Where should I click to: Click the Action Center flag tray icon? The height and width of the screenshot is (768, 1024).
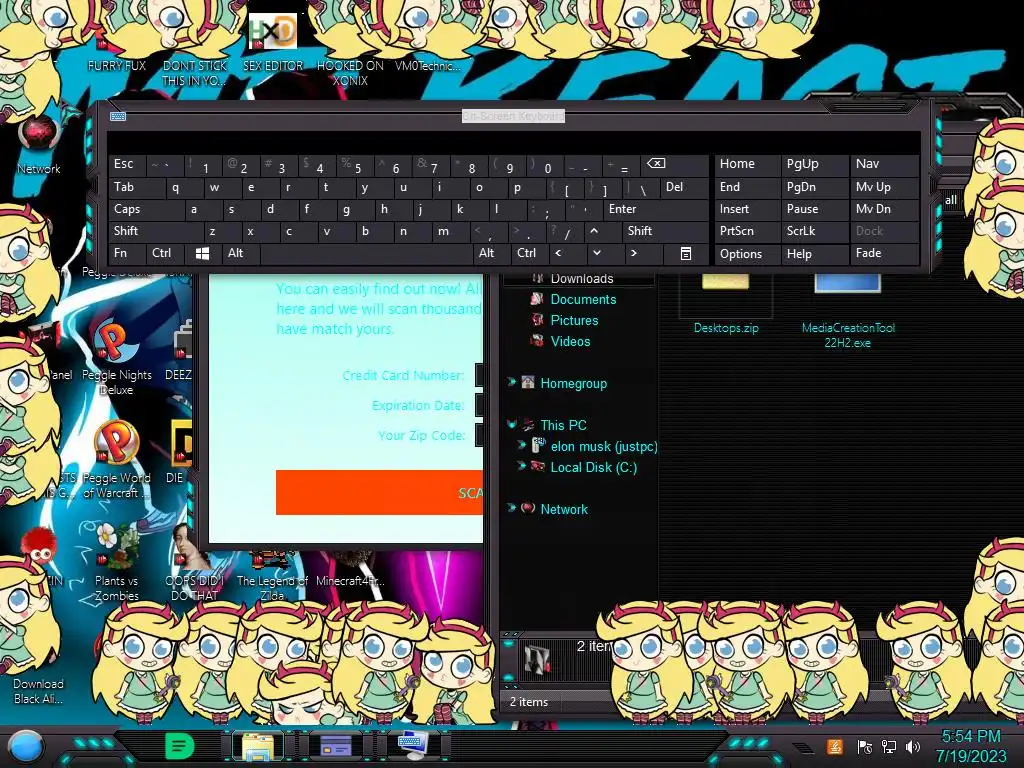pyautogui.click(x=865, y=746)
